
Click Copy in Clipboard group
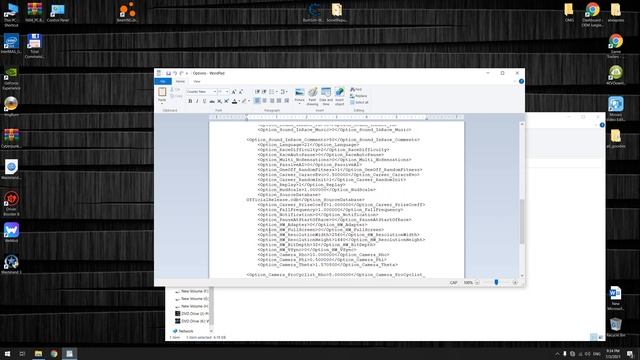176,96
